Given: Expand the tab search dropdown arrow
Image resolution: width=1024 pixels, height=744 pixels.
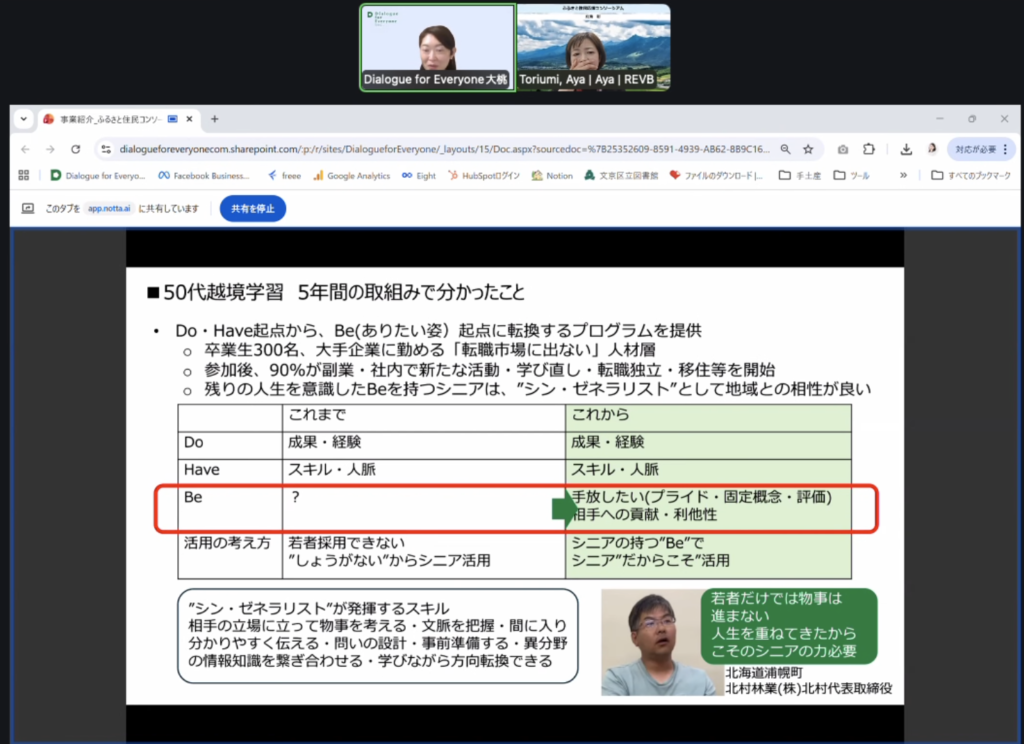Looking at the screenshot, I should [24, 119].
